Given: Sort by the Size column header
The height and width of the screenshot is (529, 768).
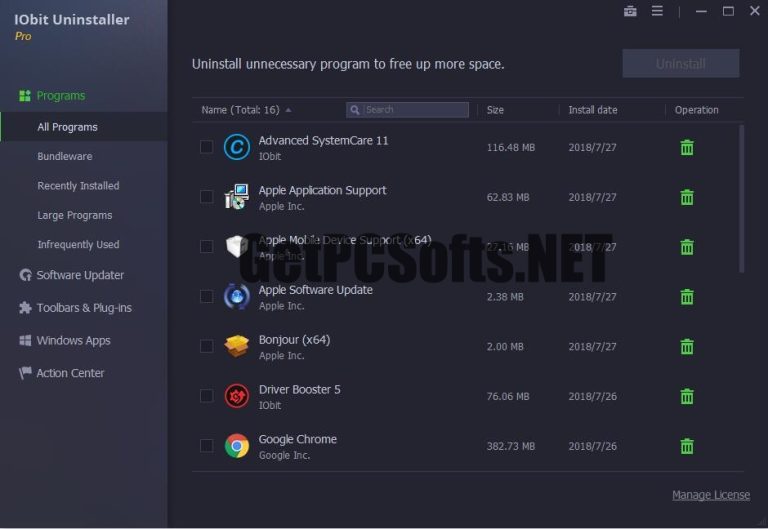Looking at the screenshot, I should 495,110.
